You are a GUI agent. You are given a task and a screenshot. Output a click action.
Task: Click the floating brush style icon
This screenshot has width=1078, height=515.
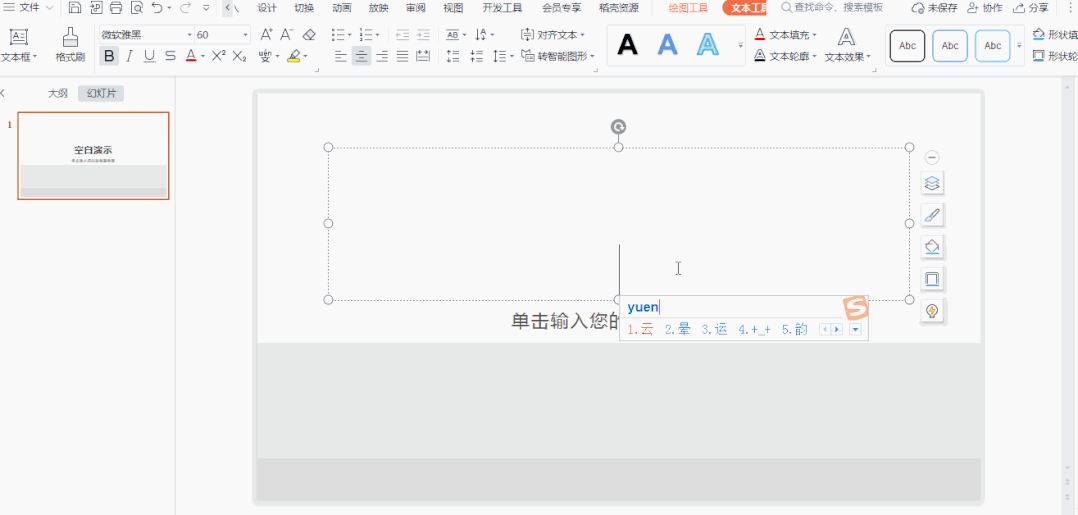[932, 215]
